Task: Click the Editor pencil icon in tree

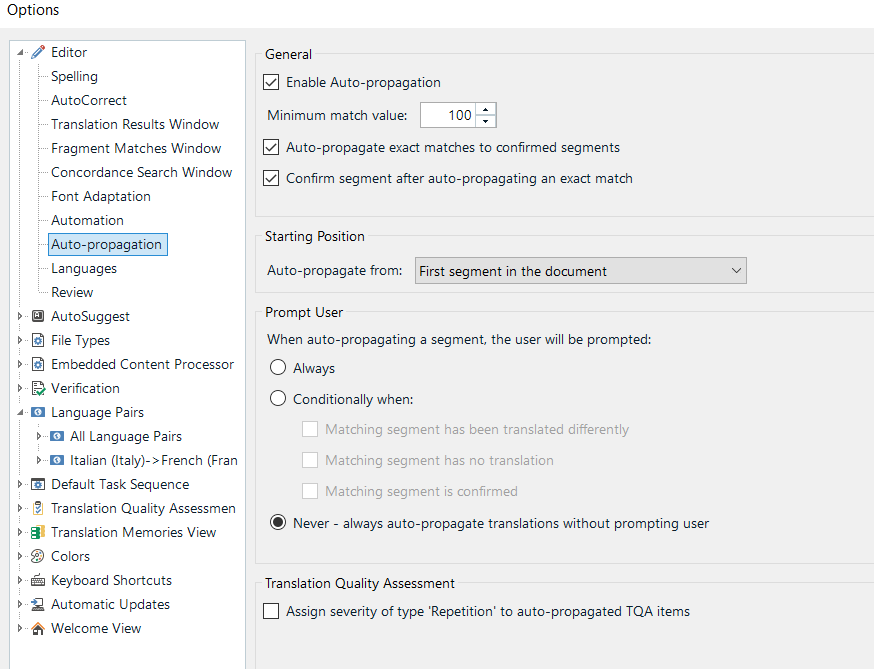Action: click(x=38, y=52)
